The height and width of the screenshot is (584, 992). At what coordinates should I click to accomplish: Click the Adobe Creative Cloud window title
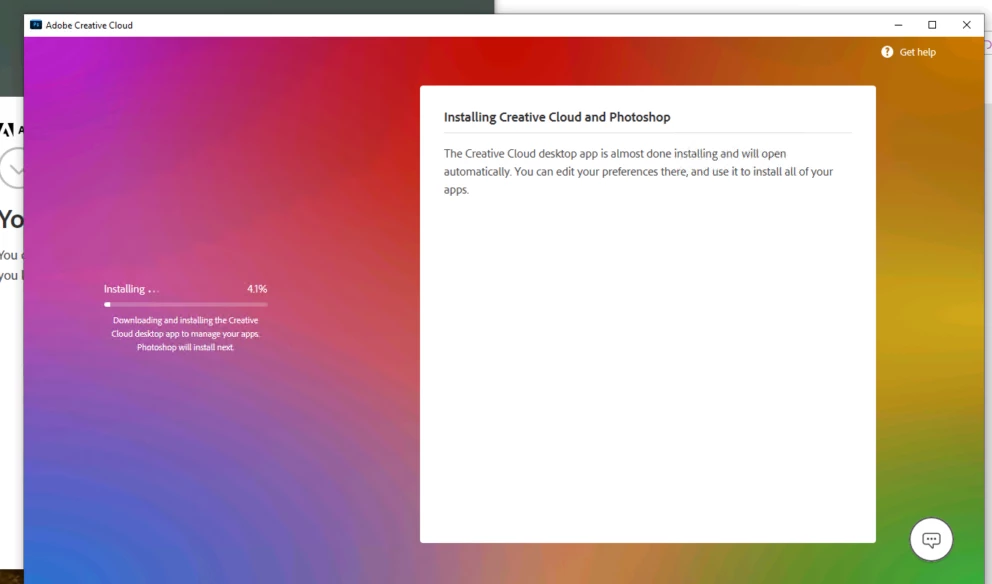coord(89,25)
